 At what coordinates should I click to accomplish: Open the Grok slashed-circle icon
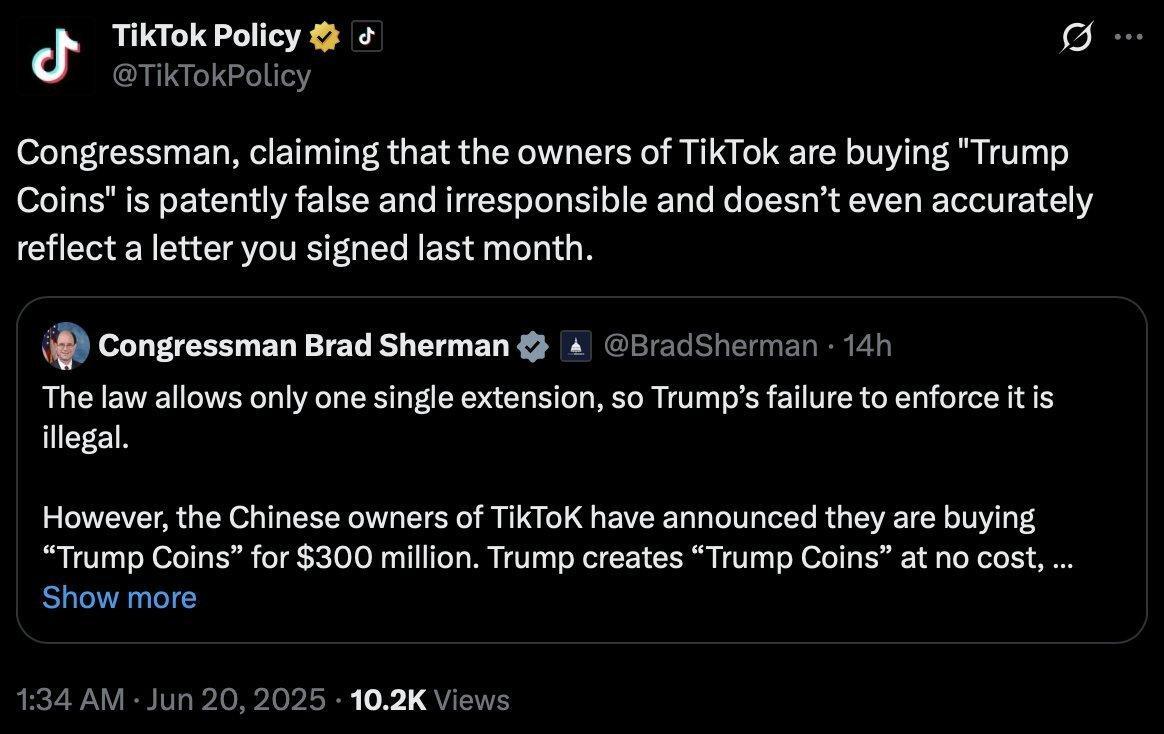coord(1076,36)
